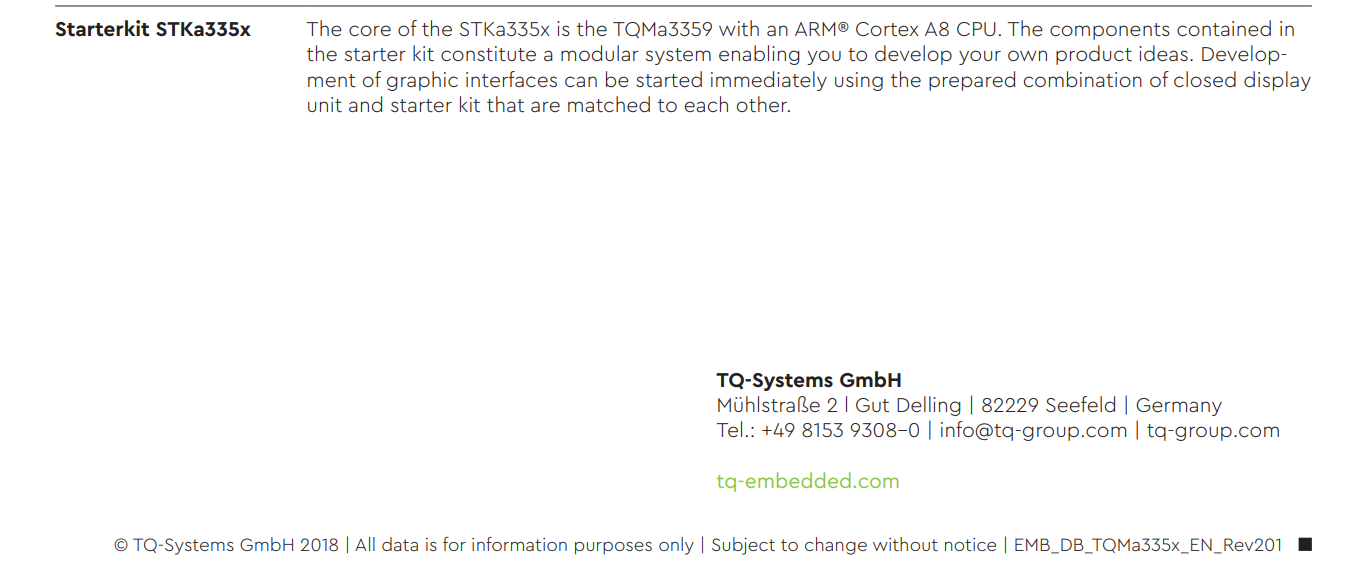Click the telephone number +49 8153 9308-0
This screenshot has width=1354, height=581.
click(x=840, y=431)
